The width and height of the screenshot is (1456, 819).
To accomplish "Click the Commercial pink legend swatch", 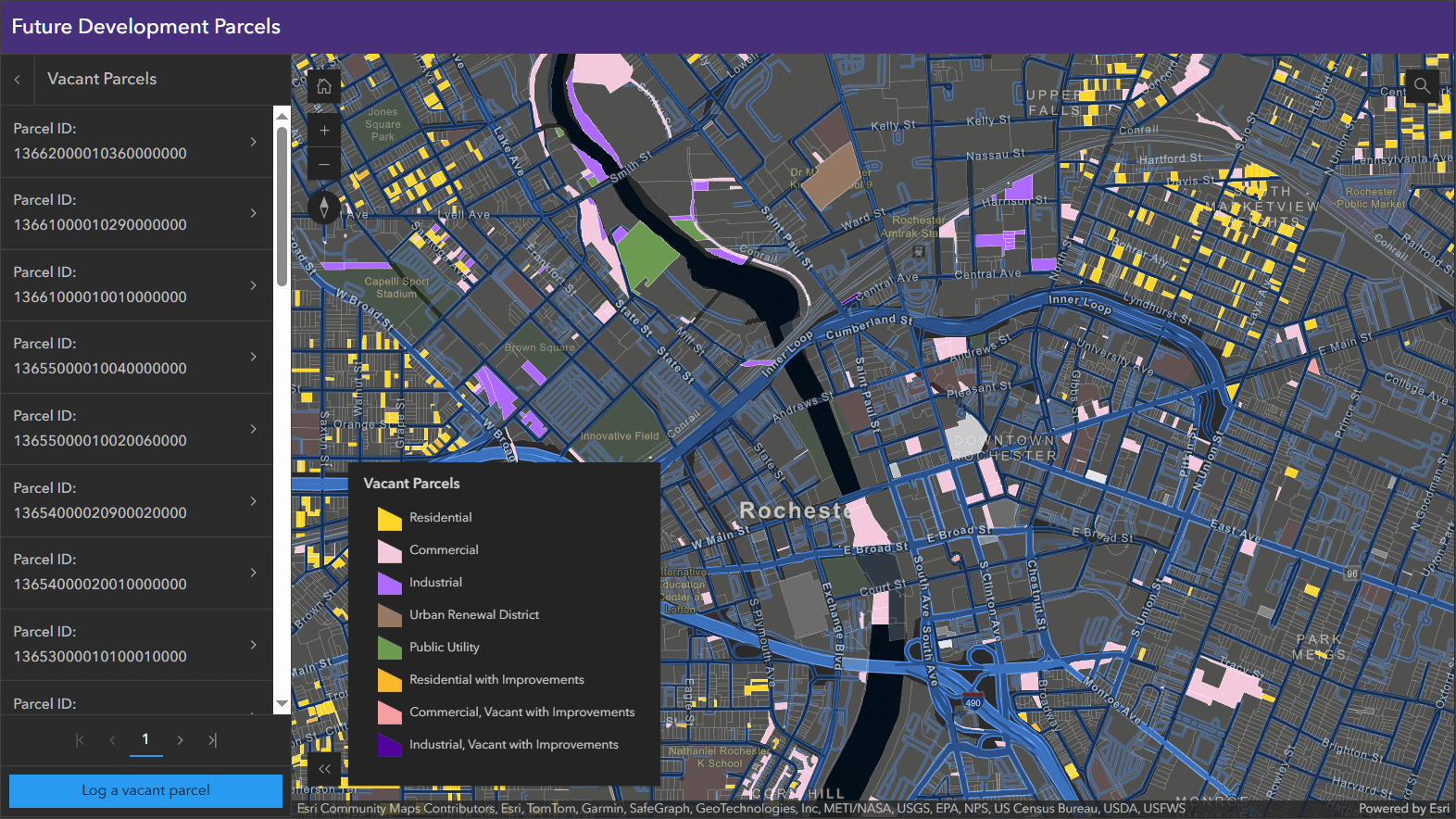I will click(x=390, y=550).
